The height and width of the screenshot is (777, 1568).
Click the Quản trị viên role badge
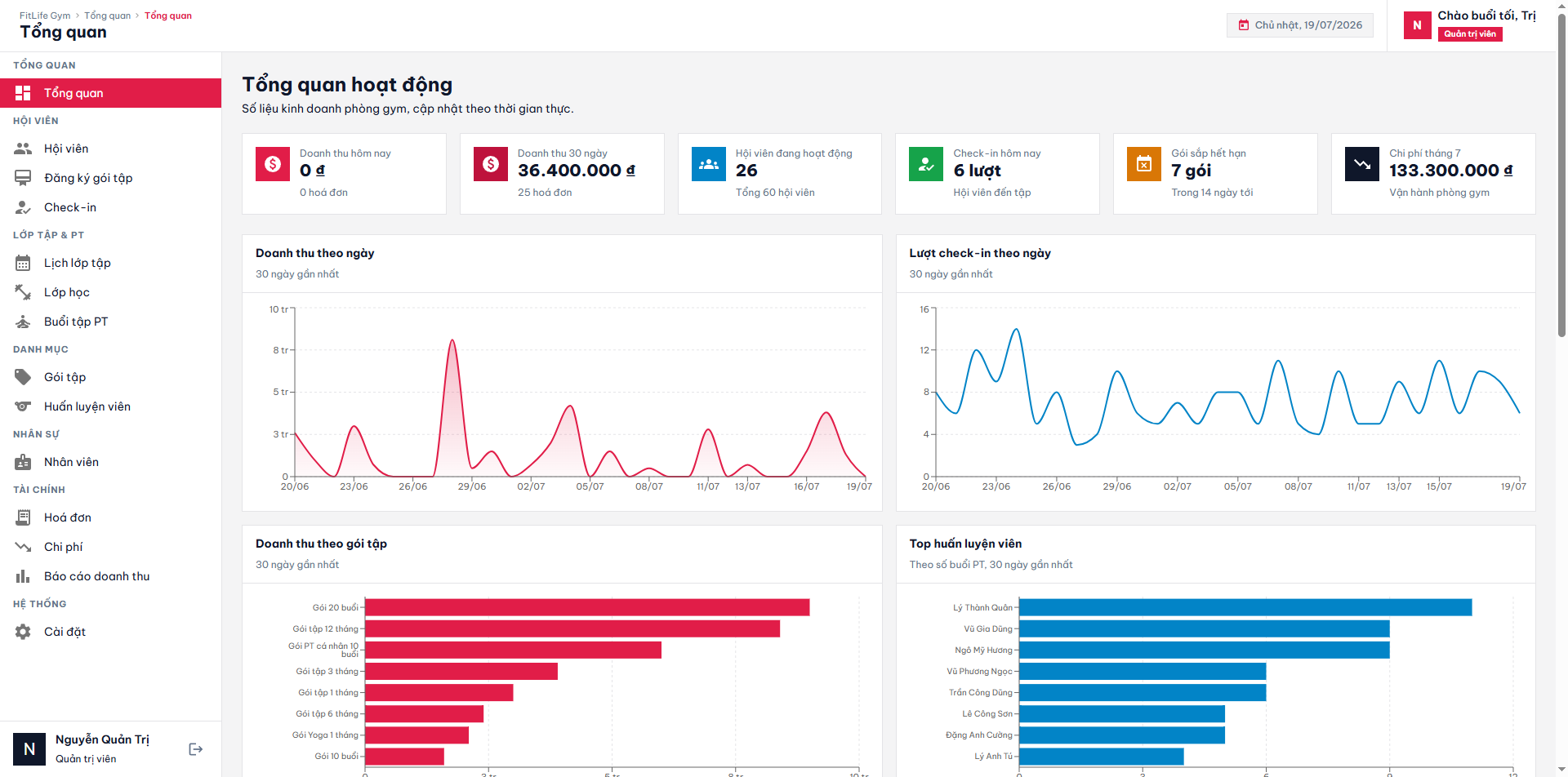point(1470,33)
